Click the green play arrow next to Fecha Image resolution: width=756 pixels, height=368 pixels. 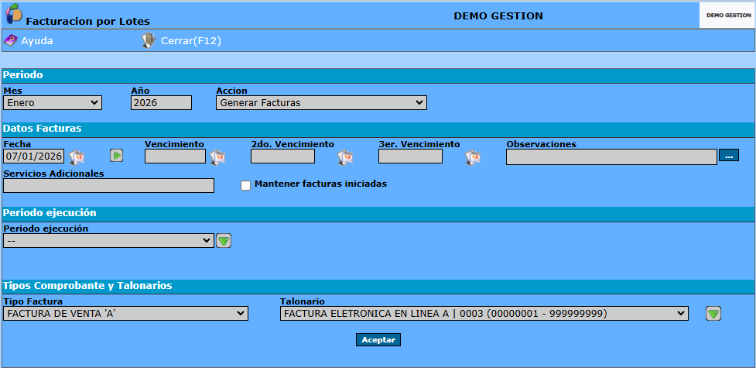116,155
